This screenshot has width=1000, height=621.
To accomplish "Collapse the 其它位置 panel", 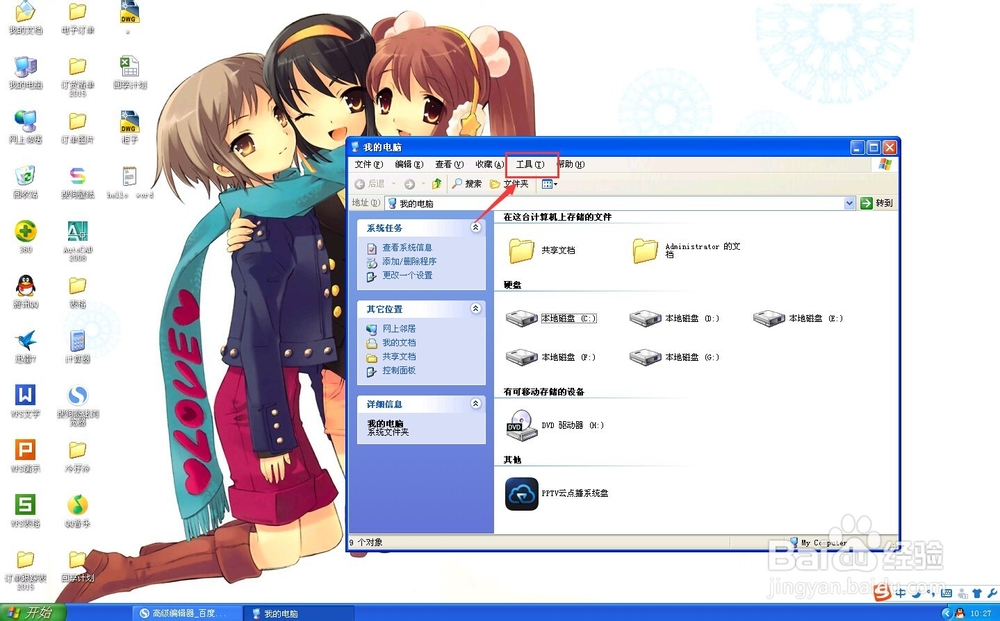I will tap(476, 309).
